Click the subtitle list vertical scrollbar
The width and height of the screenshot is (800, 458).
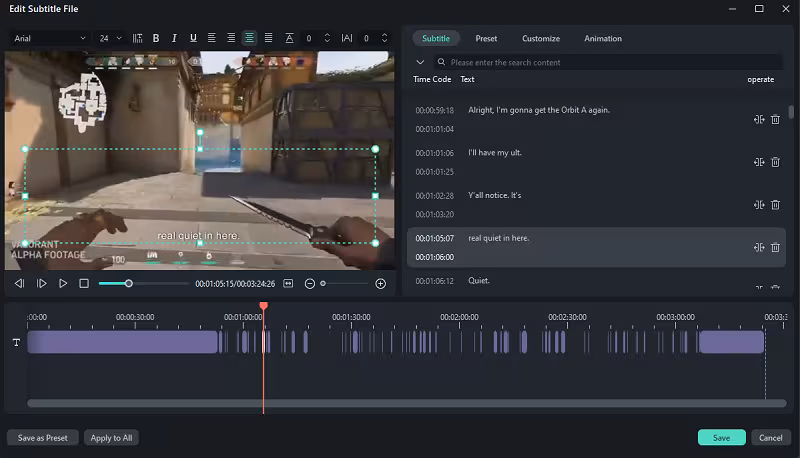tap(791, 112)
